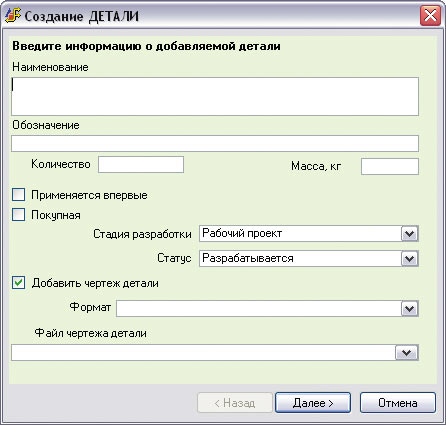
Task: Expand the Файл чертежа детали dropdown arrow
Action: [x=407, y=353]
